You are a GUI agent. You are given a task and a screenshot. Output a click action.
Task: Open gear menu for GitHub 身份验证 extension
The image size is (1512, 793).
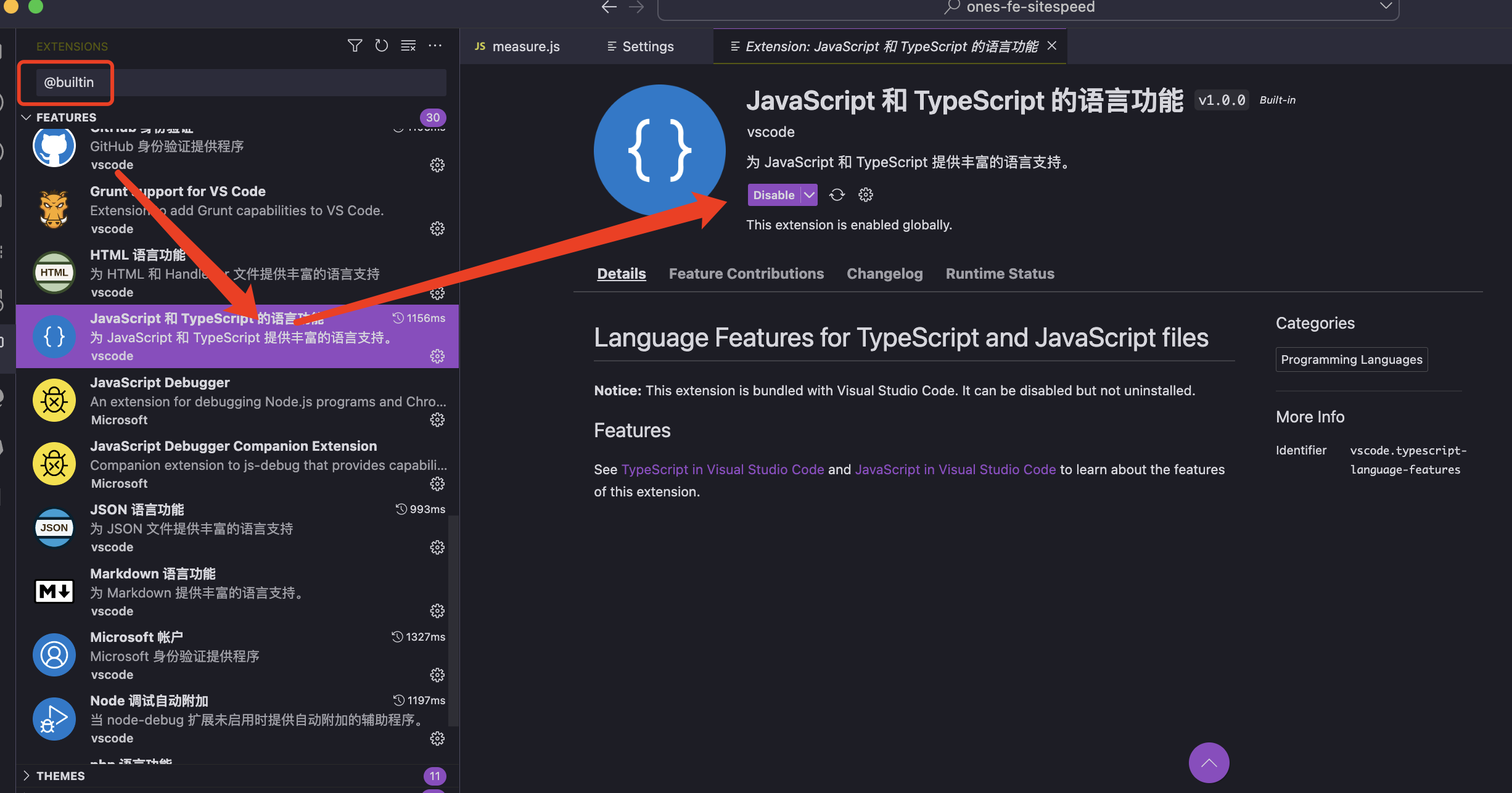pos(437,165)
